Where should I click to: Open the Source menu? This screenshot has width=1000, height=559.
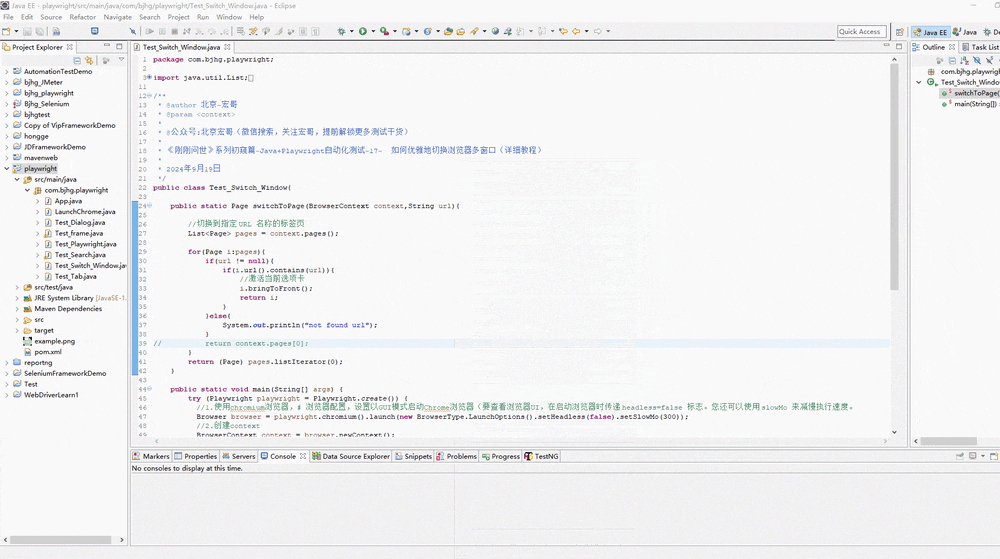pos(51,17)
